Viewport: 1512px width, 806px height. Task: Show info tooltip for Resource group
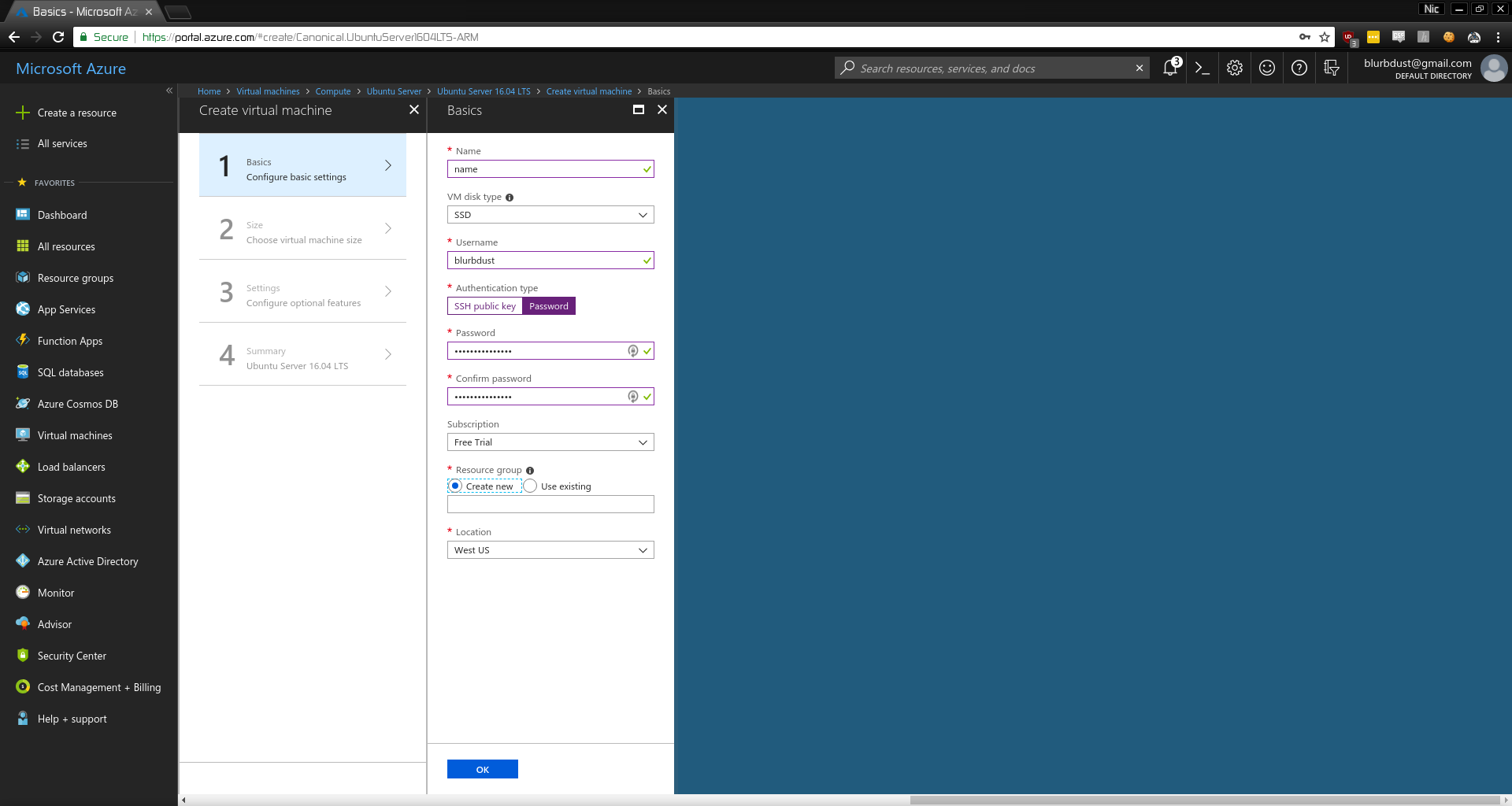click(530, 471)
